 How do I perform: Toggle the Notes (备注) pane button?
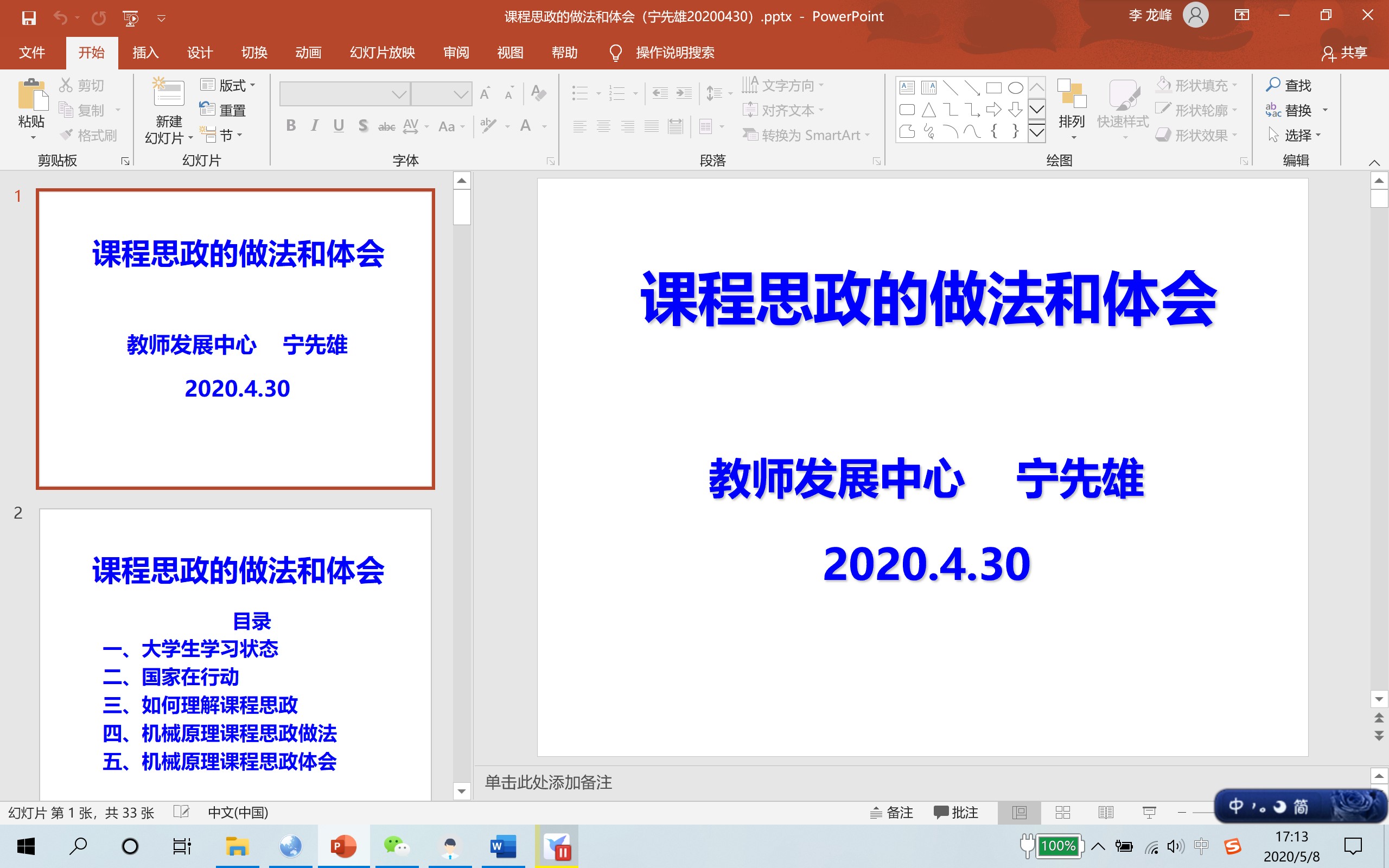click(891, 812)
